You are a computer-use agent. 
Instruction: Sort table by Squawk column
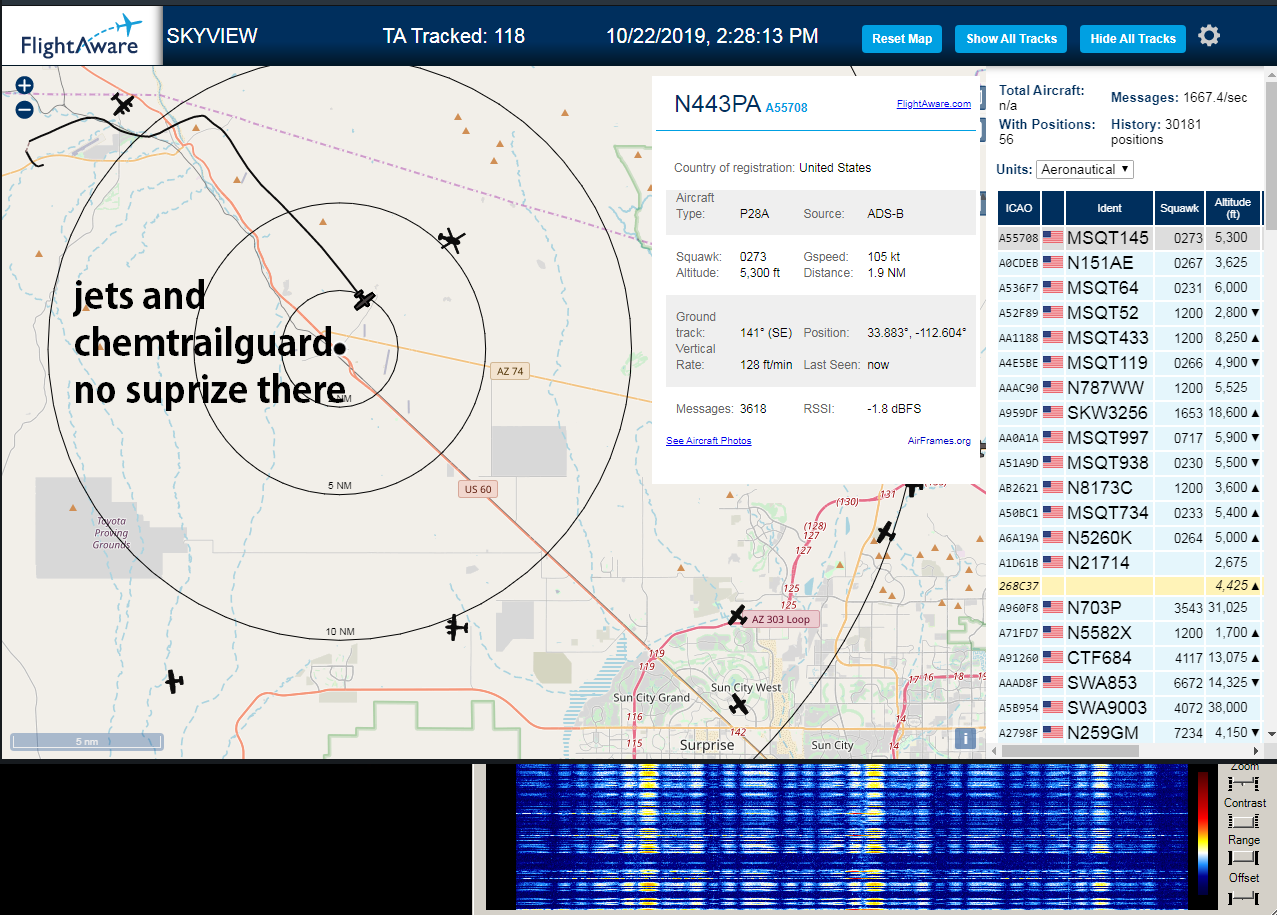[x=1179, y=208]
